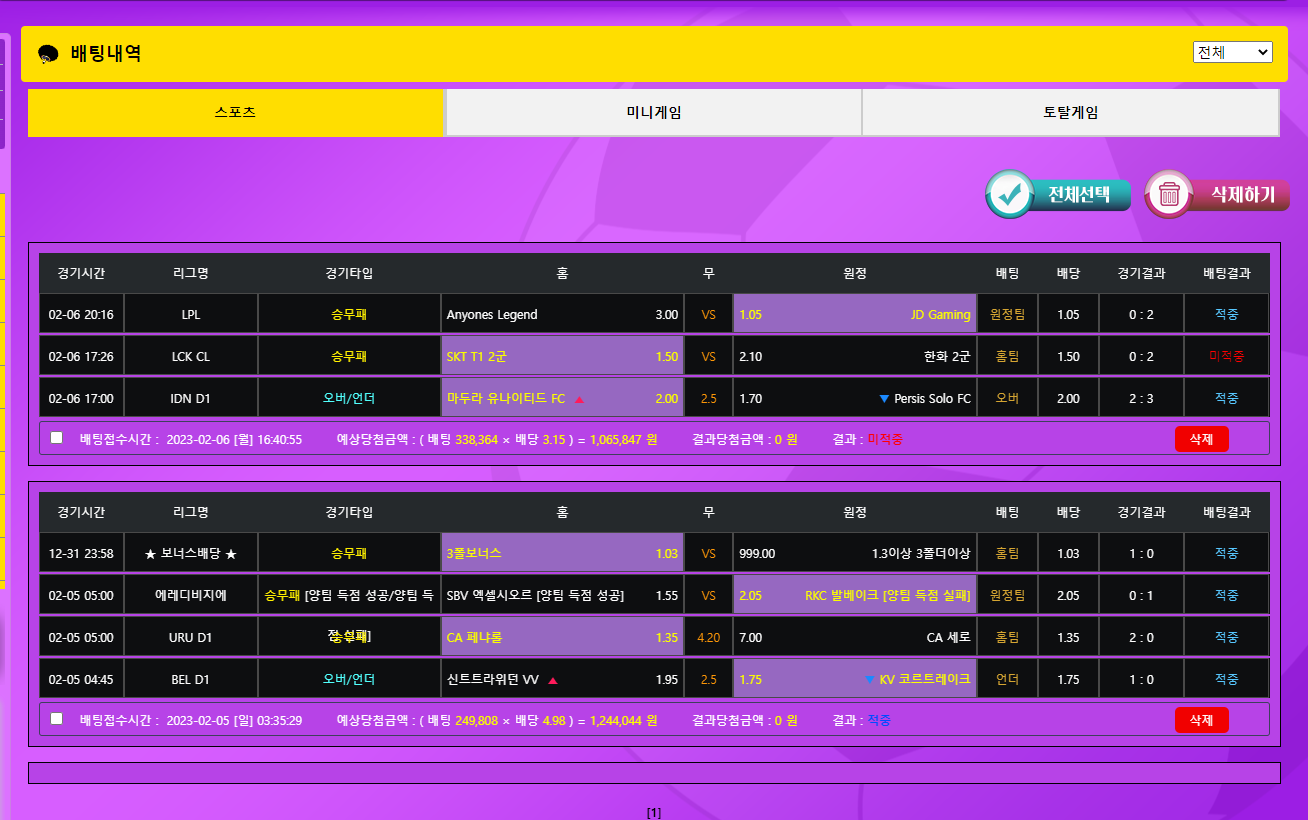The height and width of the screenshot is (820, 1308).
Task: Open the 전체 filter dropdown
Action: (x=1232, y=52)
